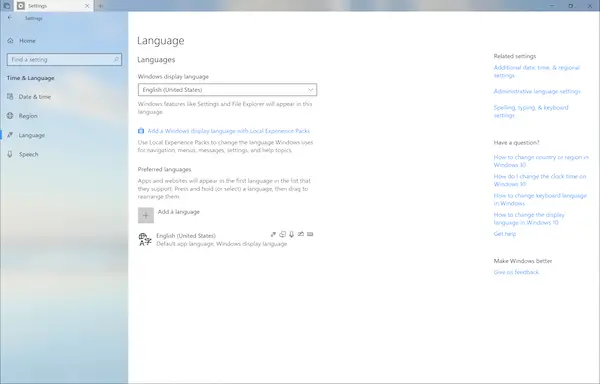Click the Speech microphone sidebar icon

click(10, 154)
